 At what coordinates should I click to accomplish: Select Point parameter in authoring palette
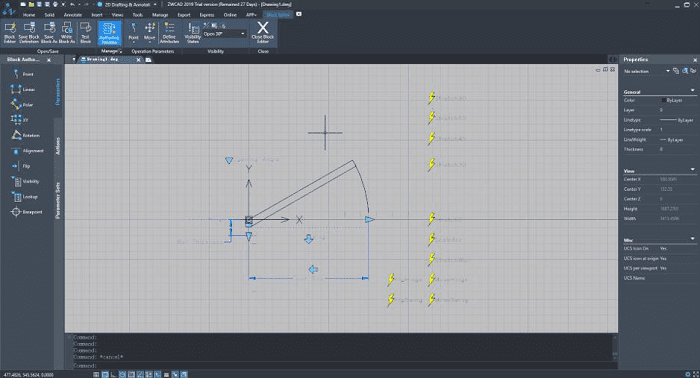click(23, 74)
